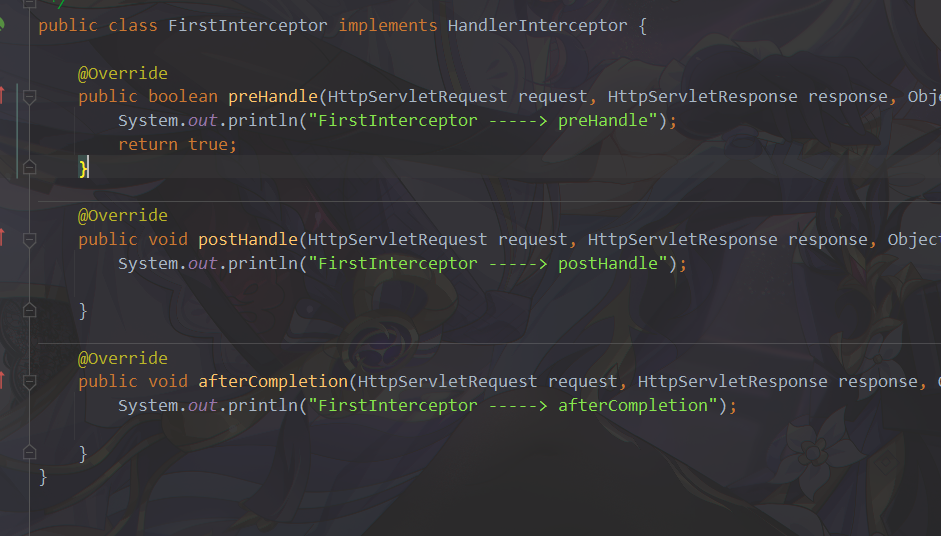Click the fold end marker at afterCompletion closing brace
The image size is (941, 536).
(x=29, y=453)
